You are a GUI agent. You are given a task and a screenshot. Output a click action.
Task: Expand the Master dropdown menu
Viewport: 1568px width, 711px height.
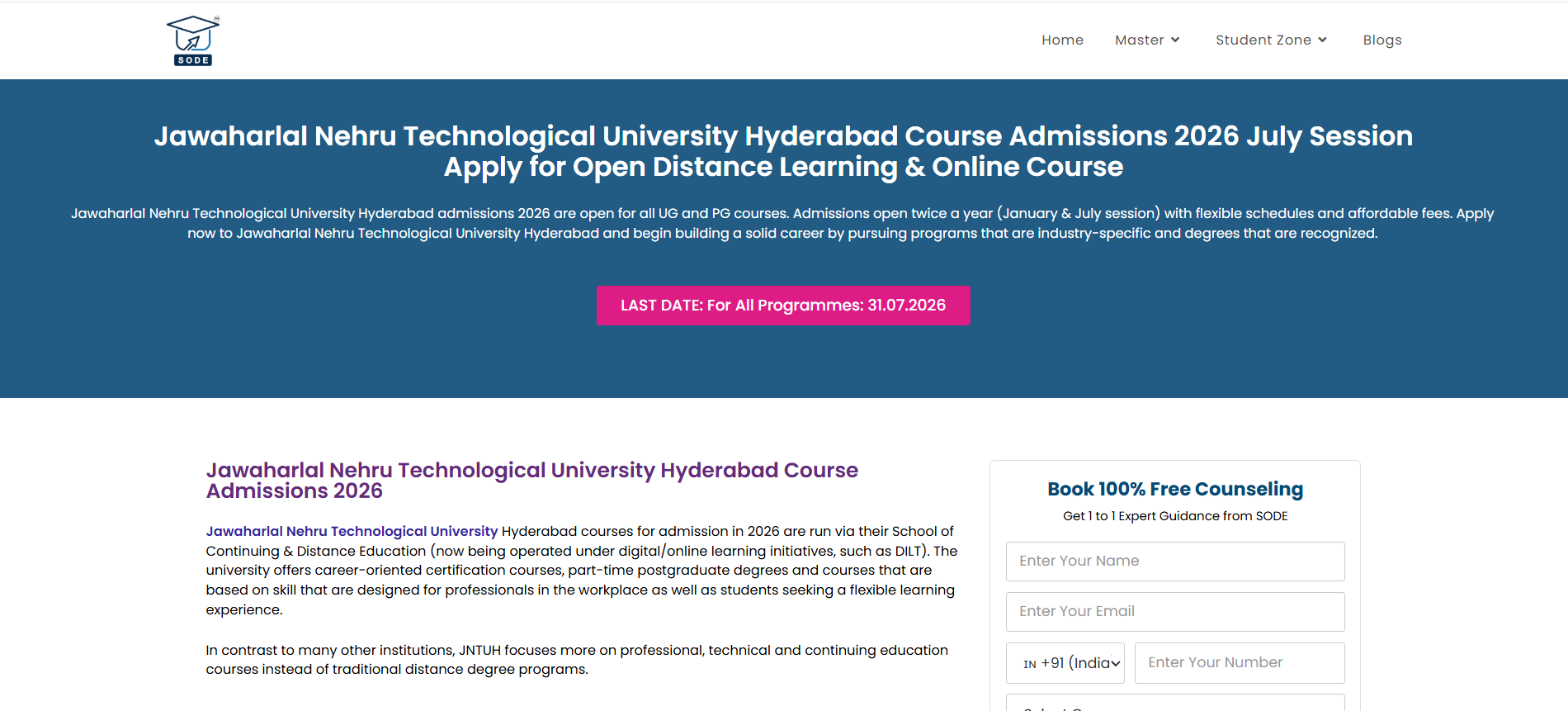pos(1147,40)
